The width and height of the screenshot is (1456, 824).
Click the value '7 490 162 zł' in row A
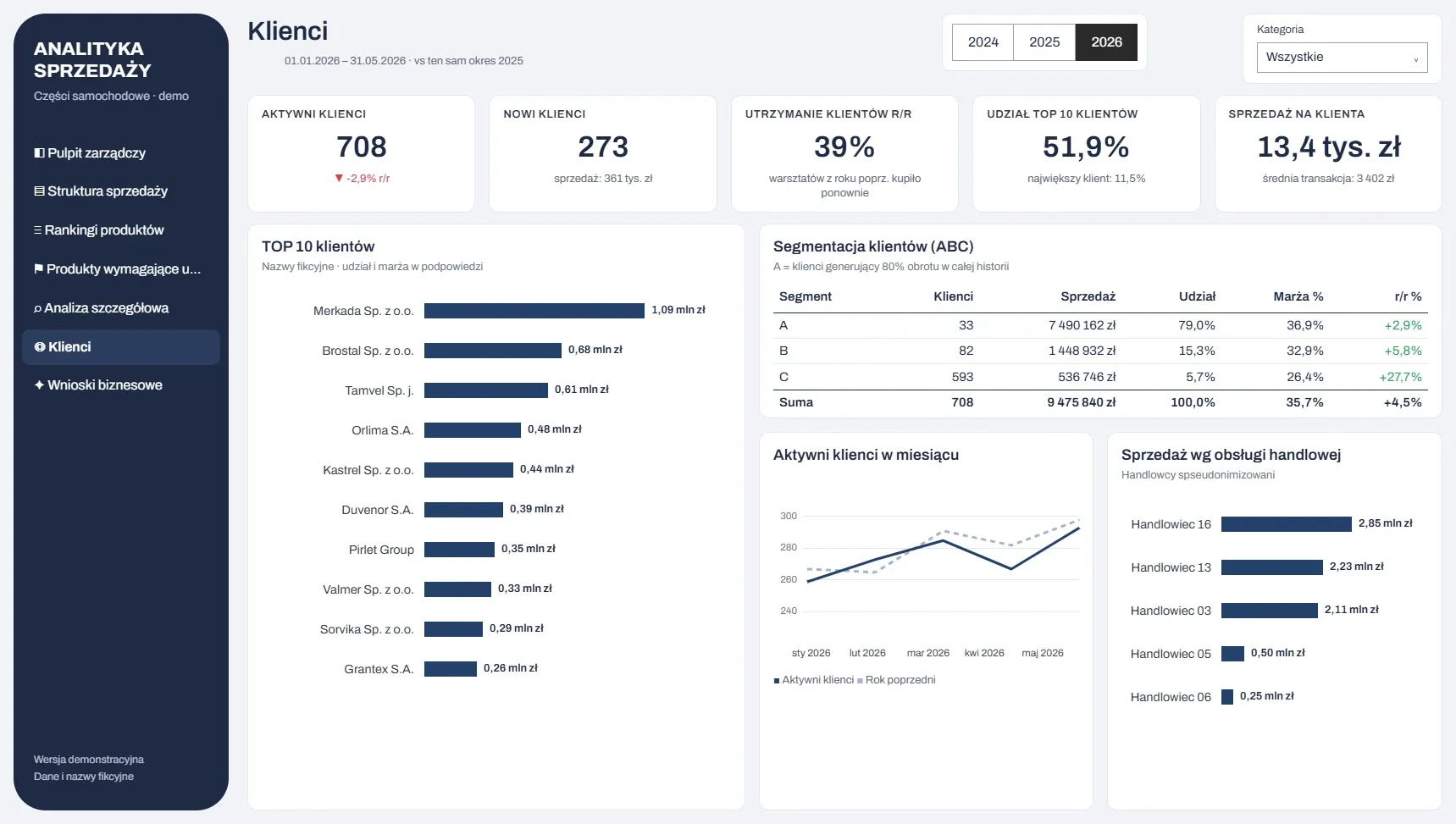(x=1082, y=325)
